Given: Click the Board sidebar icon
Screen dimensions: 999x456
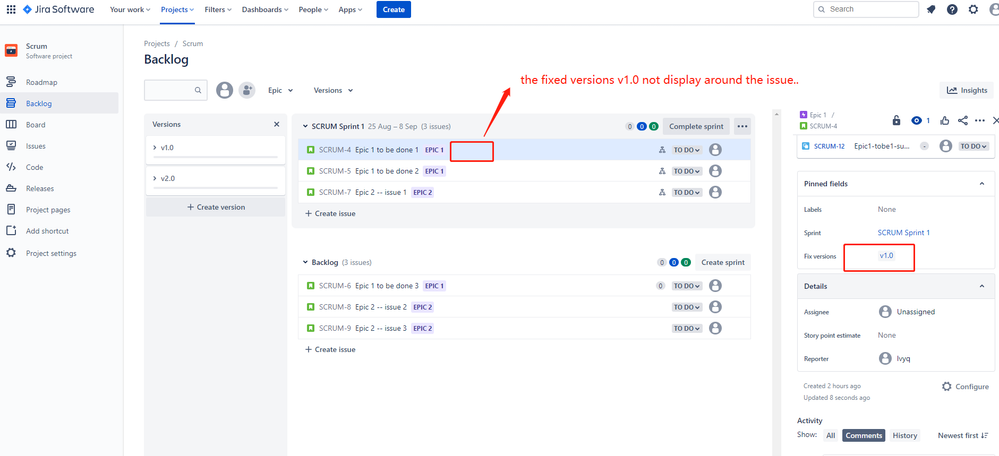Looking at the screenshot, I should 11,125.
